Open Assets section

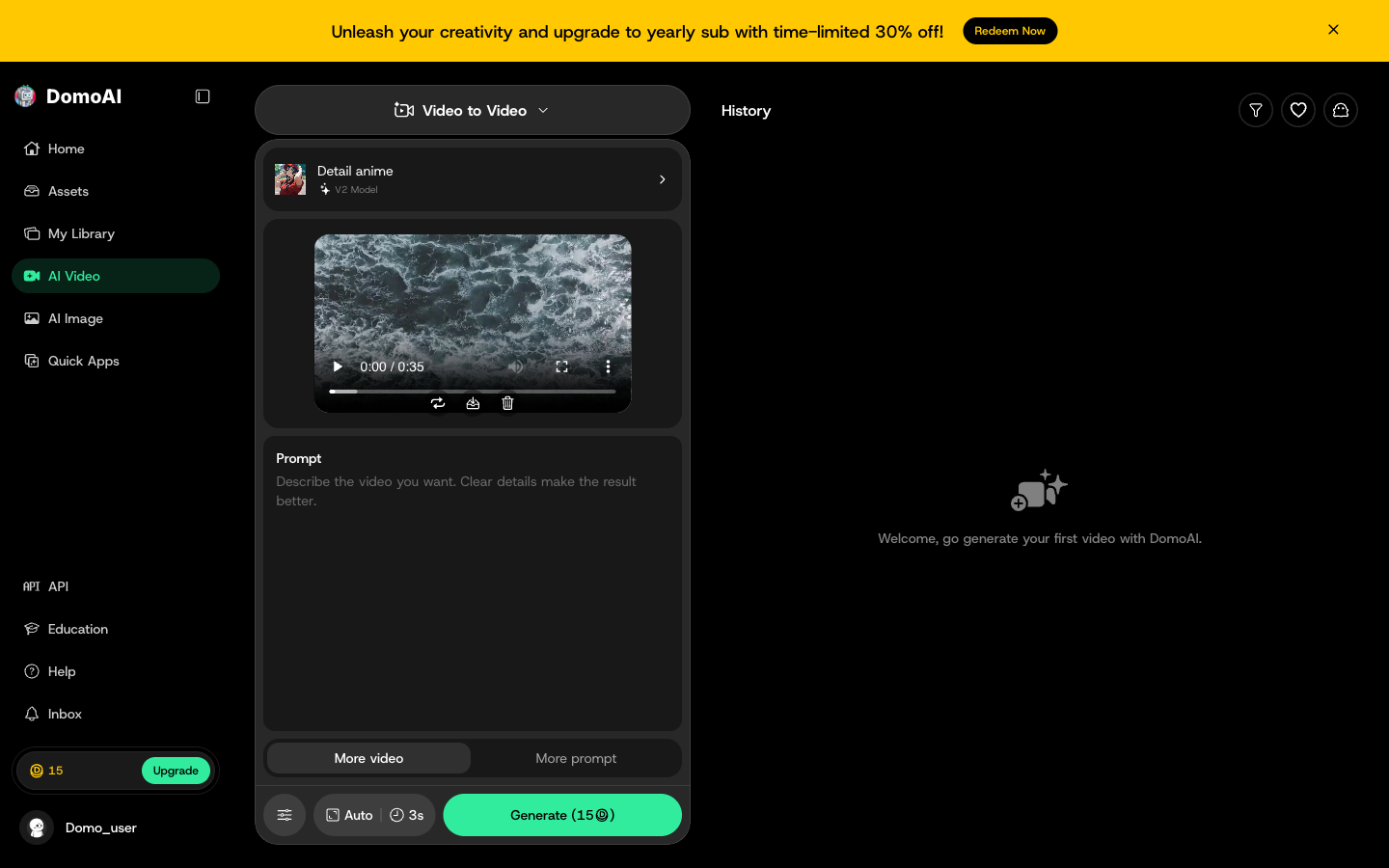[x=116, y=191]
